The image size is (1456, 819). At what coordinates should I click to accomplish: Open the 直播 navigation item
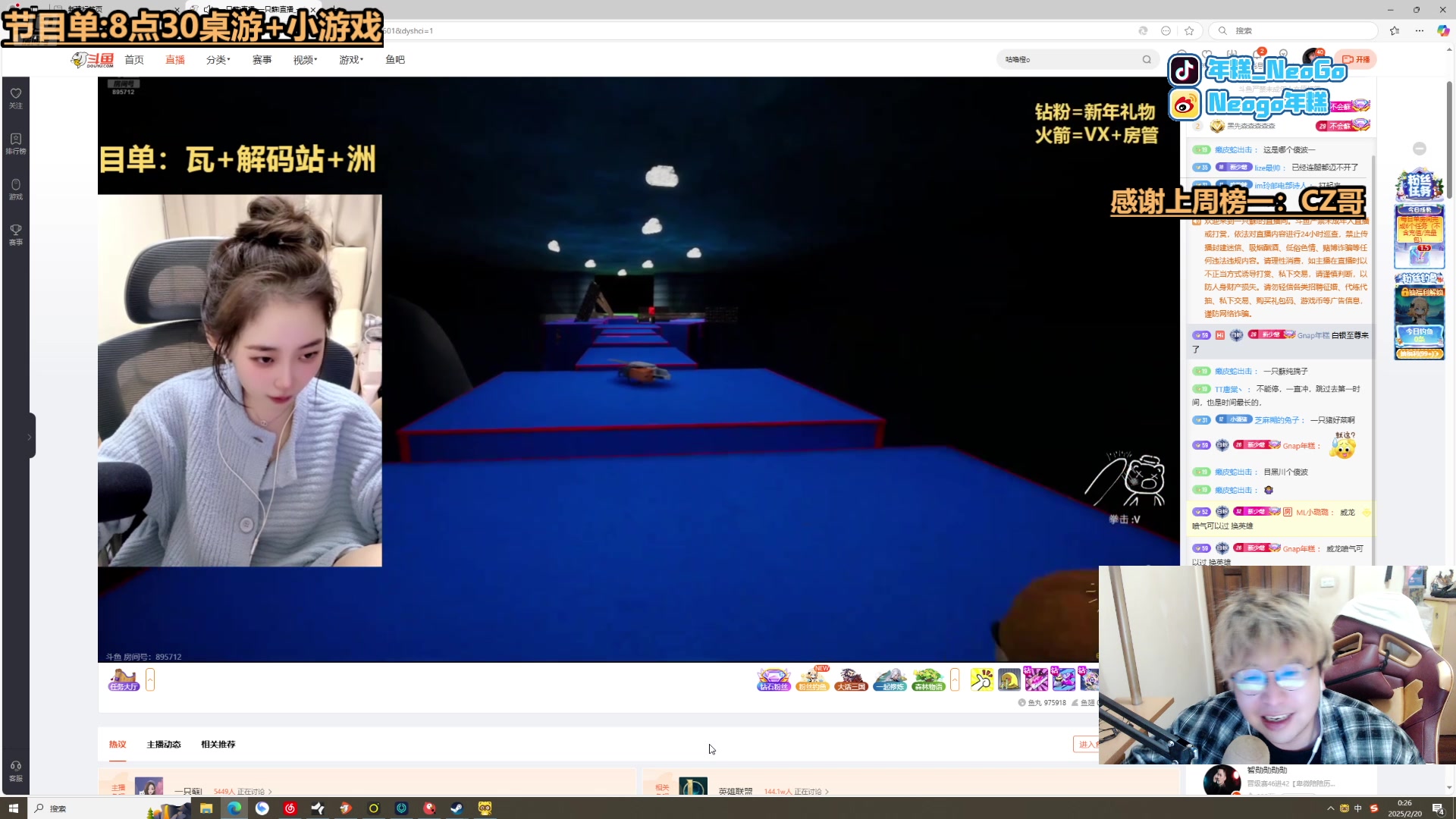coord(175,60)
